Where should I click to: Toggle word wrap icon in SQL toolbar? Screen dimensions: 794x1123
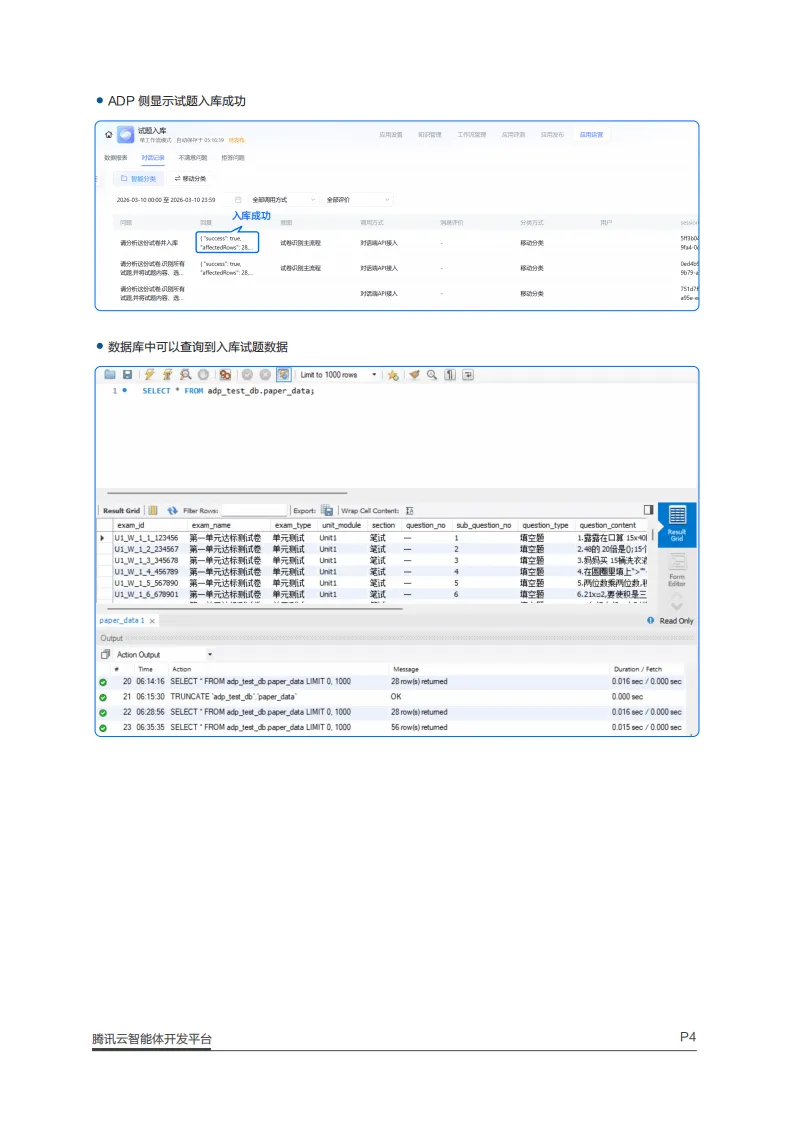(x=468, y=375)
